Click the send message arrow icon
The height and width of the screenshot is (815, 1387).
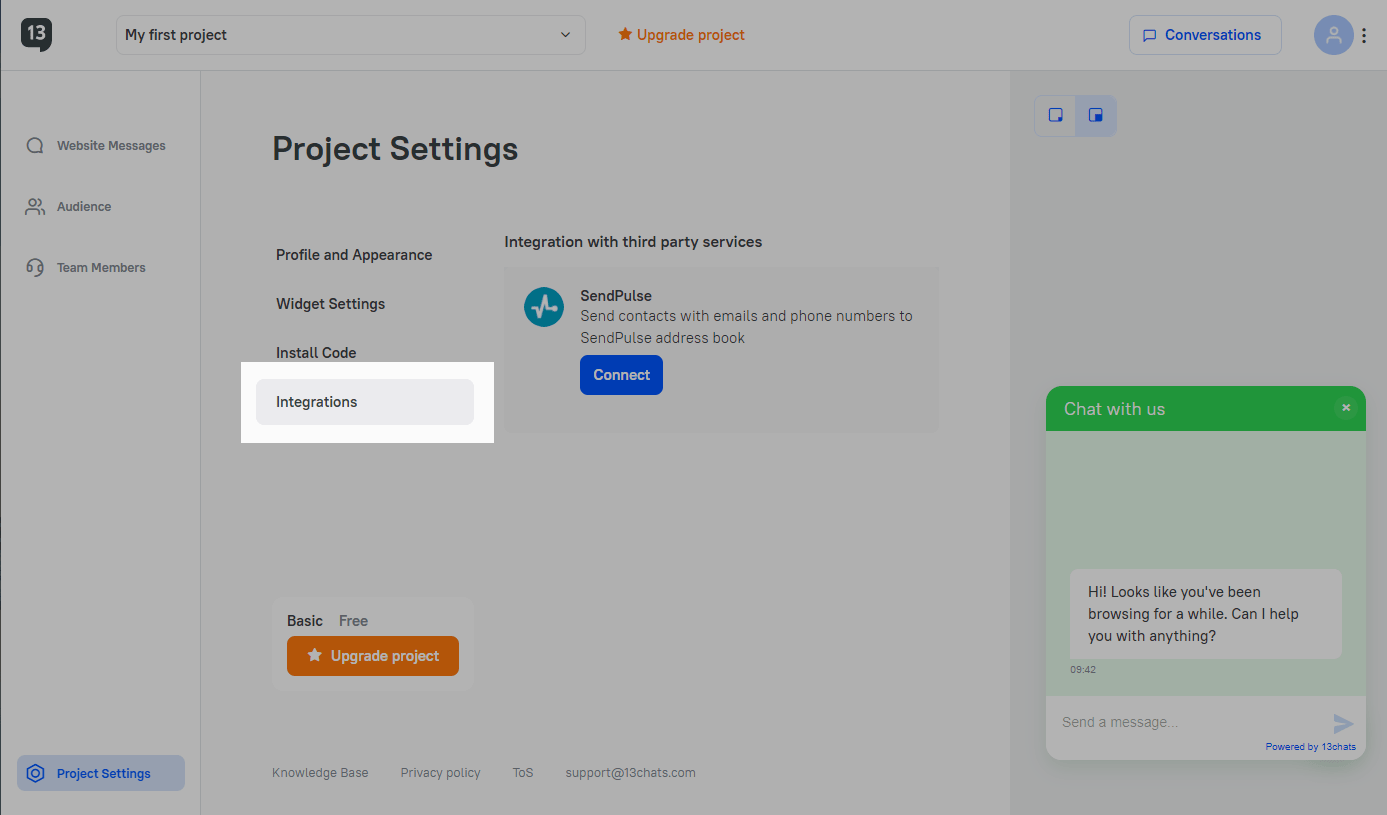click(x=1343, y=723)
